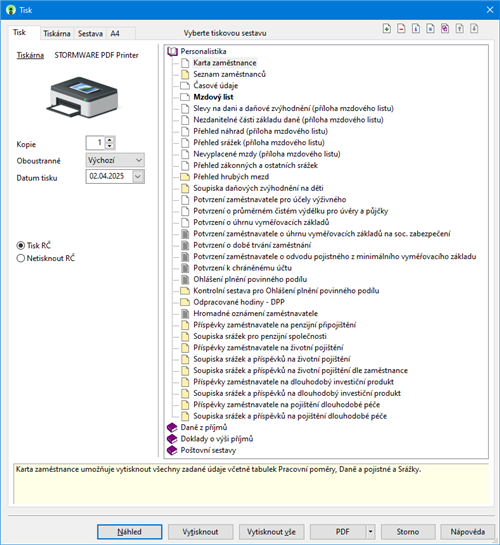The height and width of the screenshot is (545, 500).
Task: Click the Datum tisku field showing 02.04.2025
Action: click(x=109, y=177)
